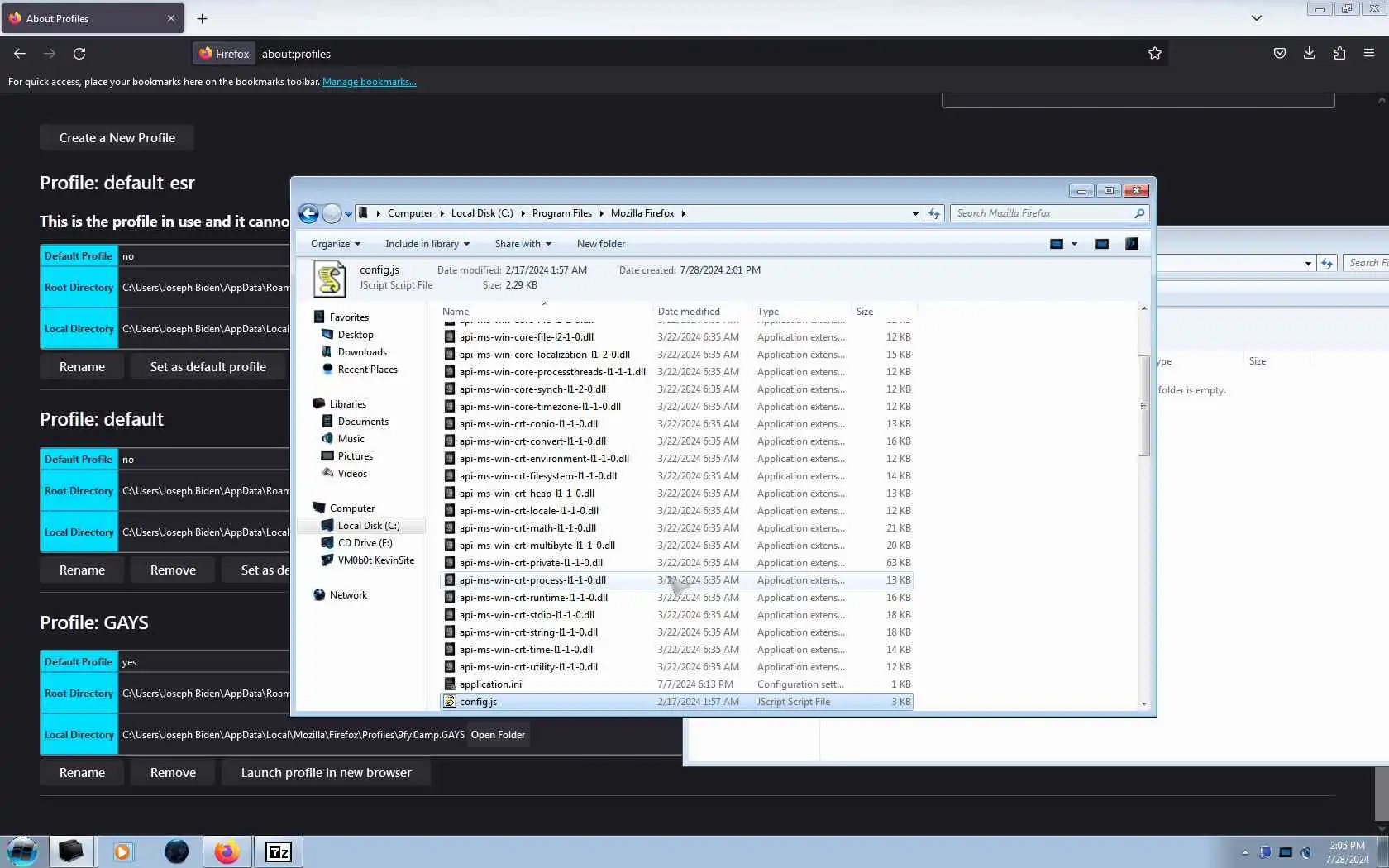
Task: Click the Explorer forward navigation arrow
Action: click(x=332, y=213)
